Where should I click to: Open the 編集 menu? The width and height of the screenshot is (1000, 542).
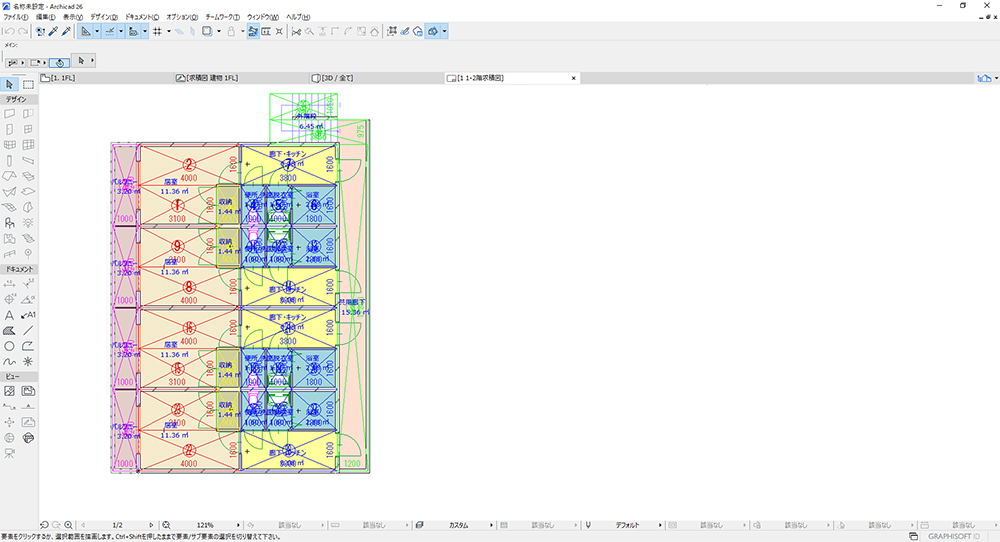pyautogui.click(x=45, y=17)
